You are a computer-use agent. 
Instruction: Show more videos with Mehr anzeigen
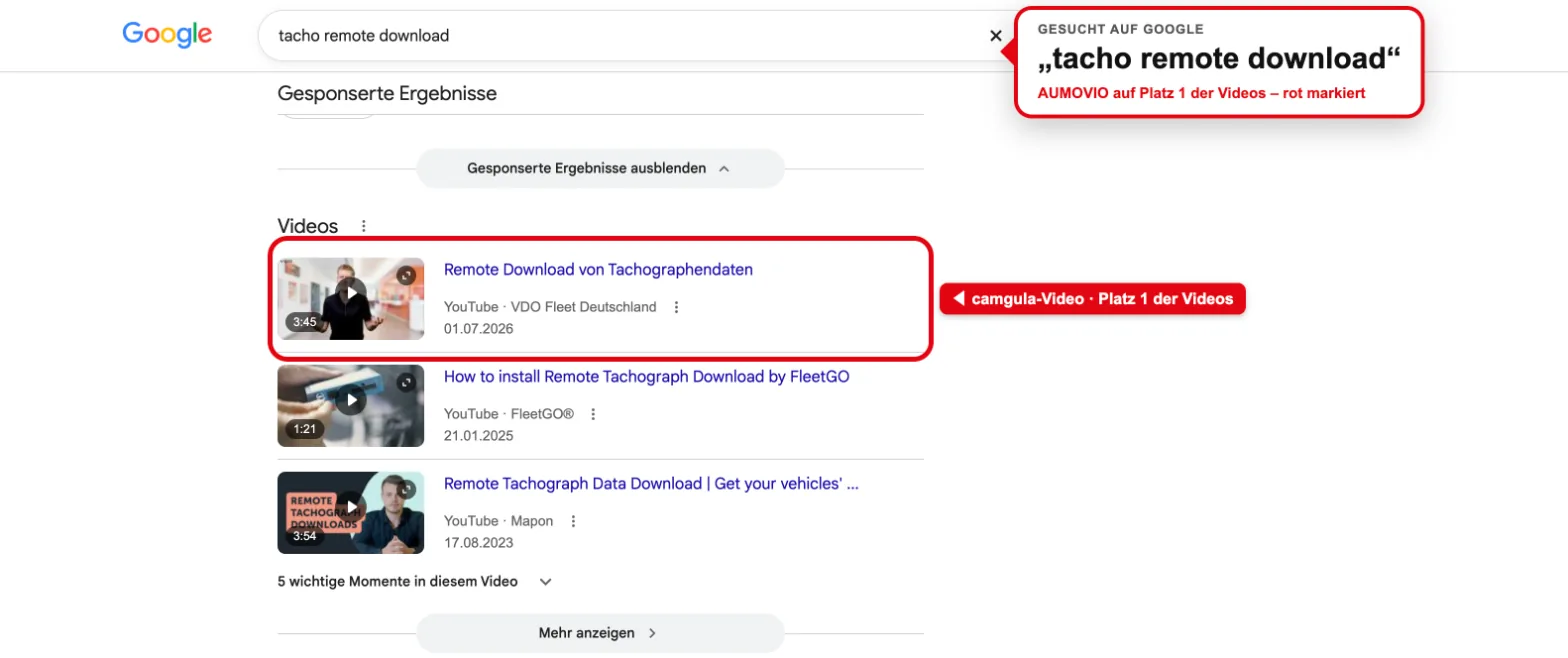[x=600, y=633]
